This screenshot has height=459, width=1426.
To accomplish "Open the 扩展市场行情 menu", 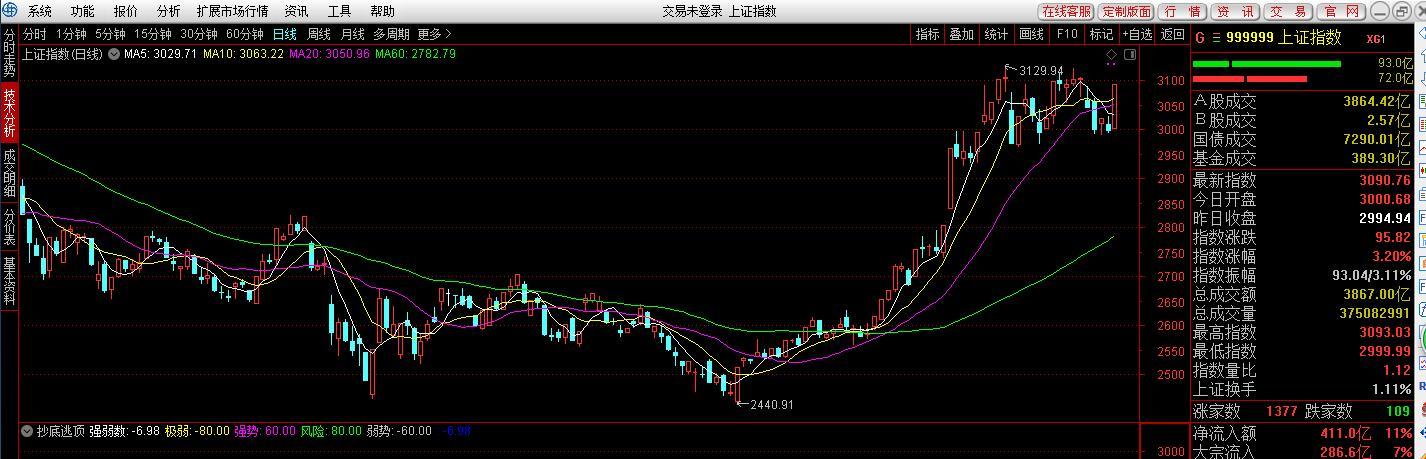I will 232,11.
